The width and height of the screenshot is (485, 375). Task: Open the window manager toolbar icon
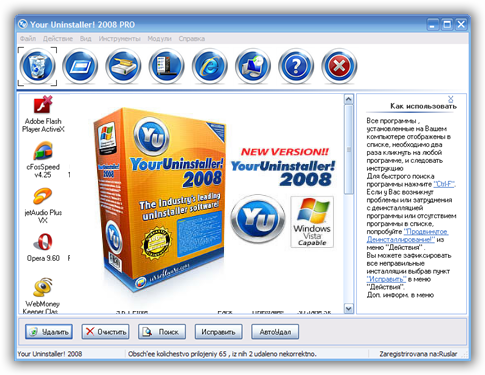pyautogui.click(x=80, y=66)
